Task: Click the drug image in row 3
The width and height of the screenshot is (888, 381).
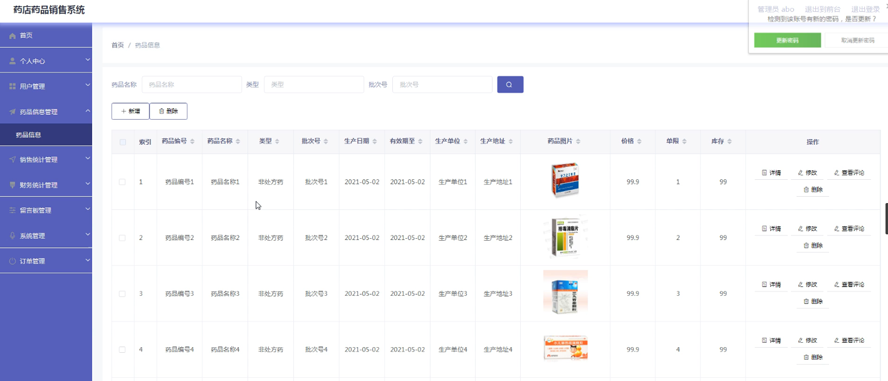Action: (565, 292)
